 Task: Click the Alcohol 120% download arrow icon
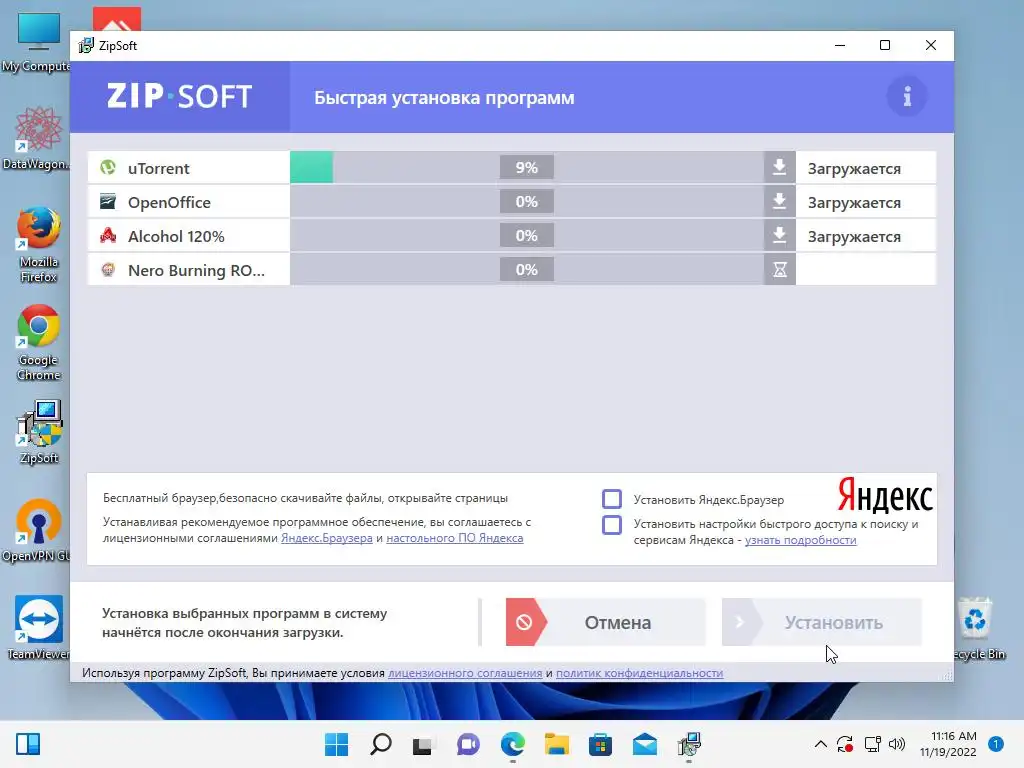tap(779, 236)
